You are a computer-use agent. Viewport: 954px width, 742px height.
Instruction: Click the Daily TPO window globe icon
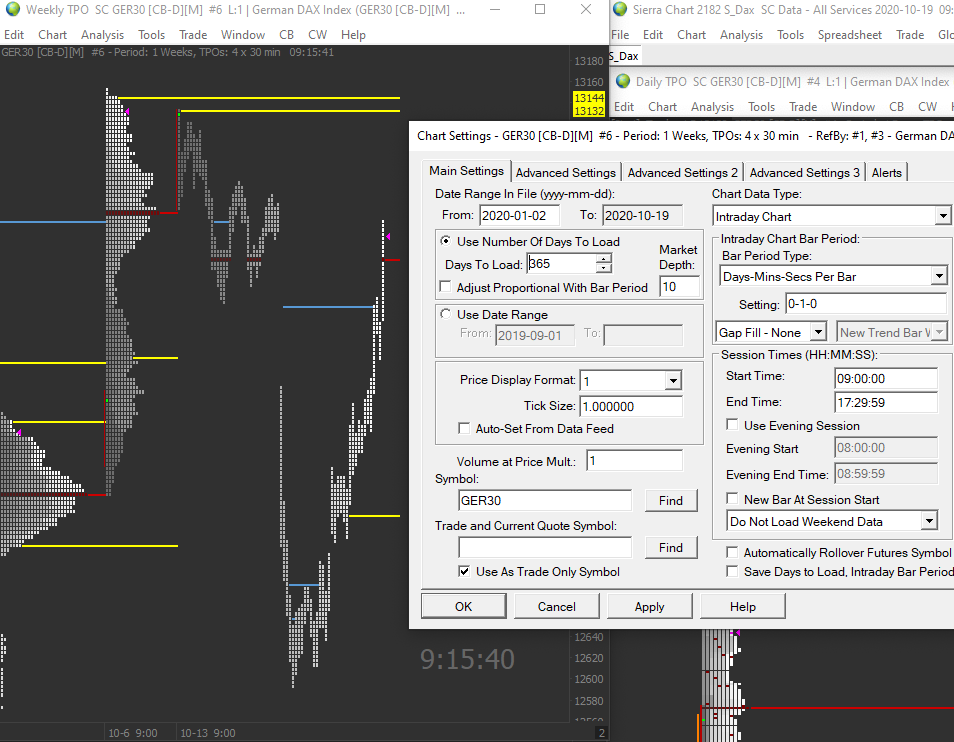click(623, 81)
